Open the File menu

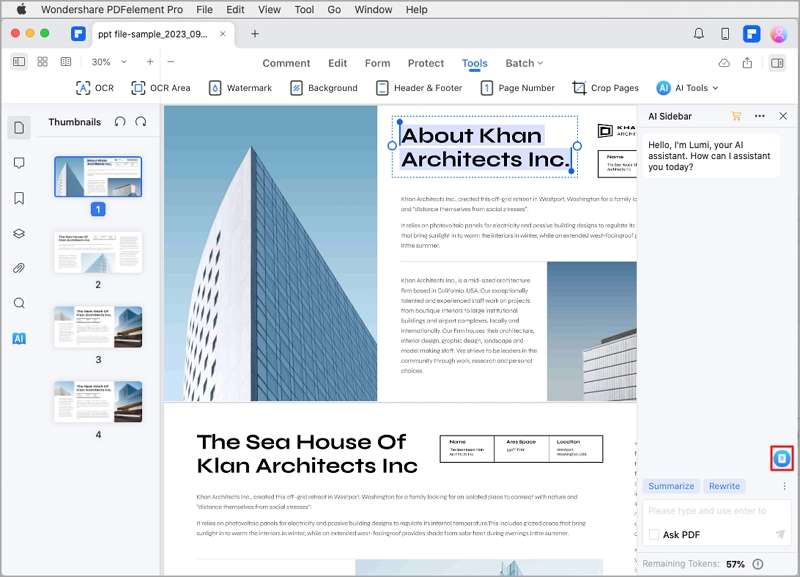(204, 9)
